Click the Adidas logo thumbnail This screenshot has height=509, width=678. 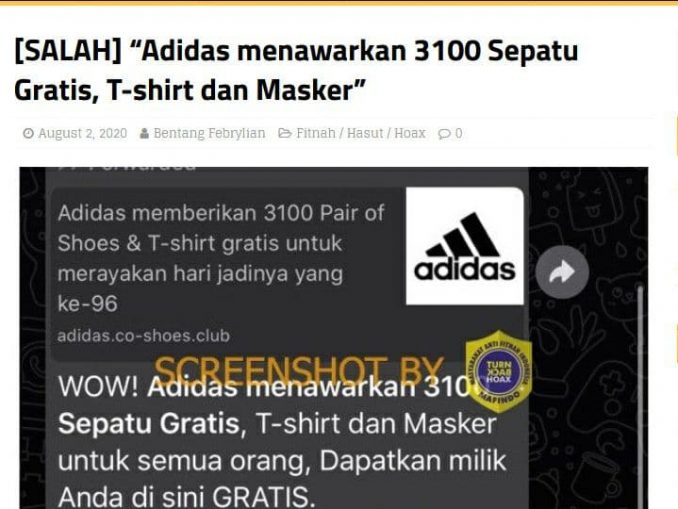[465, 246]
